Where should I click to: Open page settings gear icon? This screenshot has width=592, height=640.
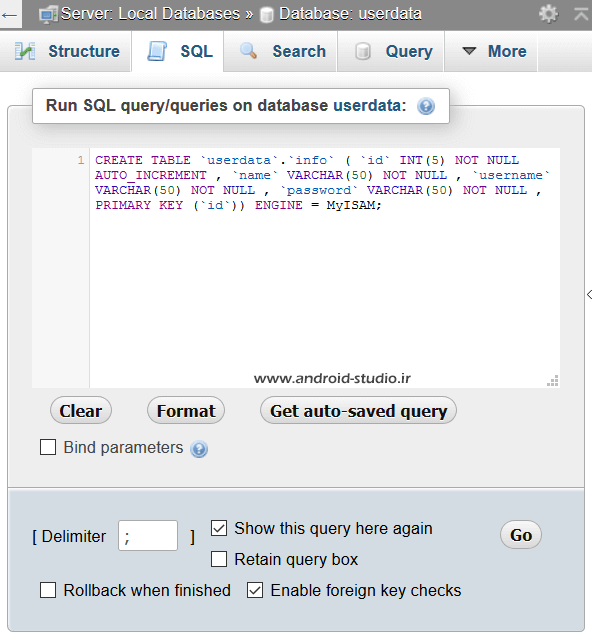[x=548, y=14]
